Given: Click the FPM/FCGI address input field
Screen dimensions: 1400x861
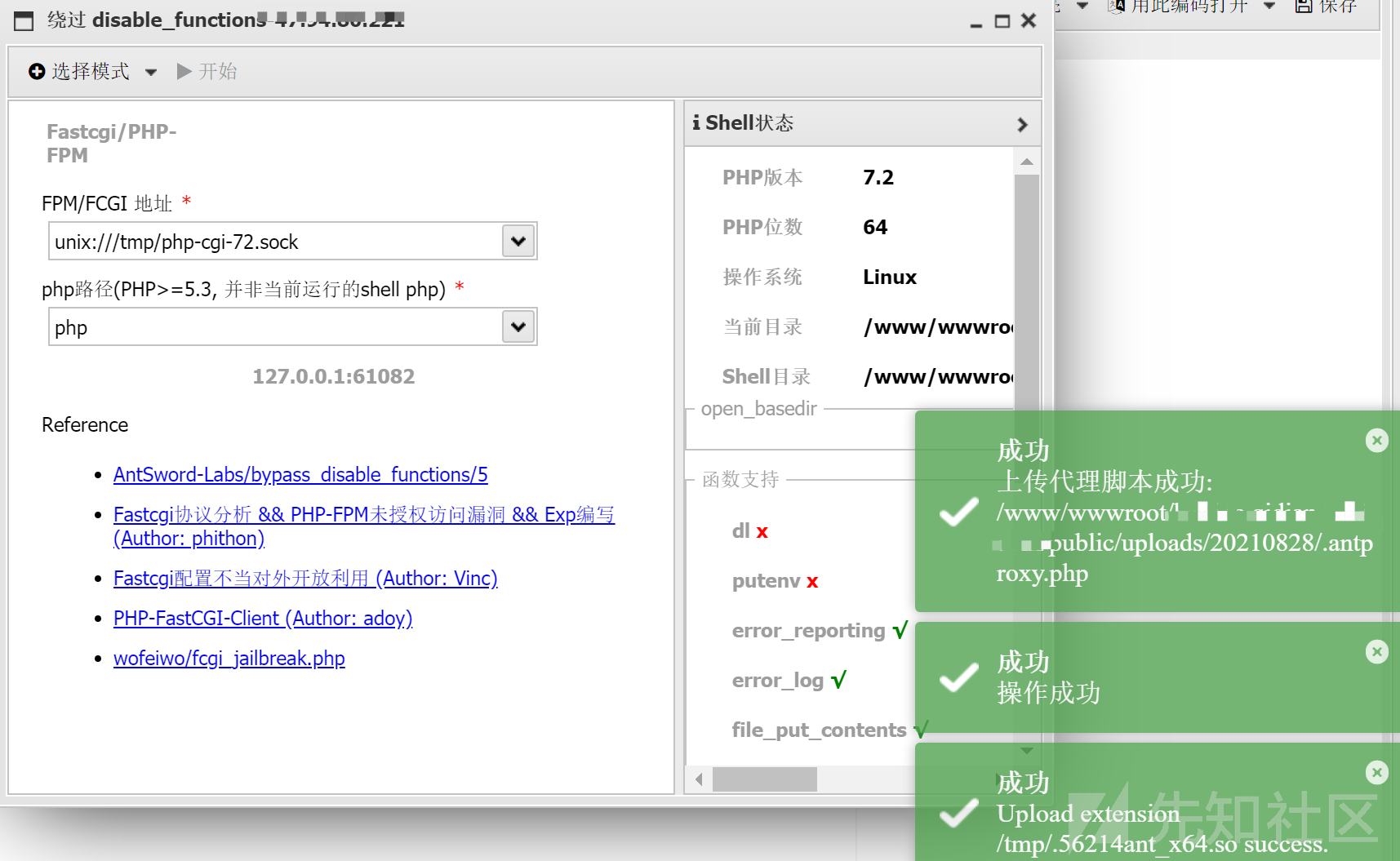Looking at the screenshot, I should pos(274,242).
